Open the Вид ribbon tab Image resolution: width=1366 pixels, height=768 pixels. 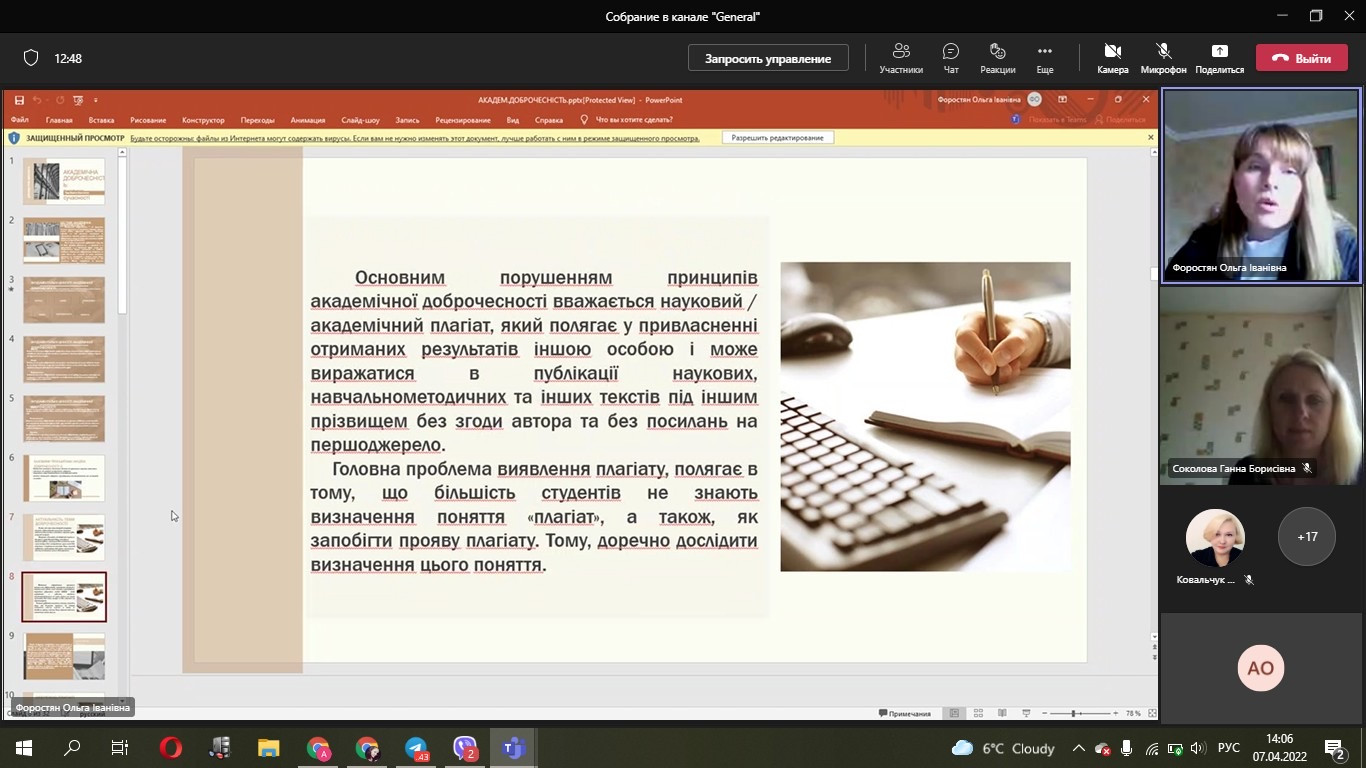(x=513, y=120)
